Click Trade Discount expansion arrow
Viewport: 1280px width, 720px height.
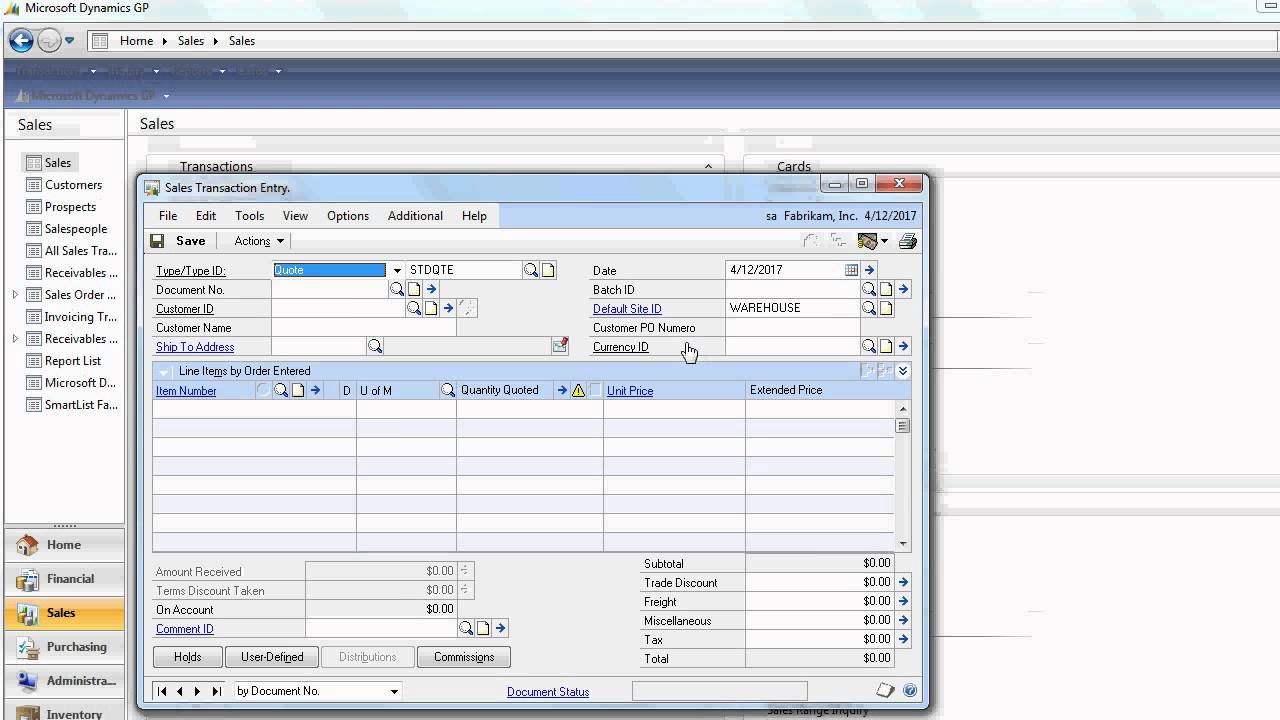[903, 582]
